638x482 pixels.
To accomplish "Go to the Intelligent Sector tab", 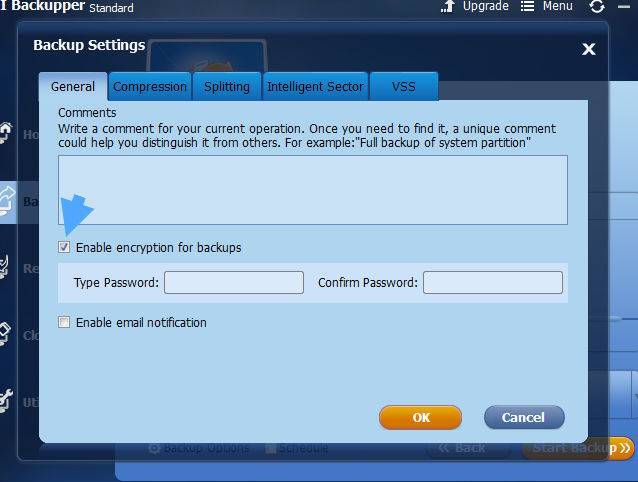I will pos(315,86).
